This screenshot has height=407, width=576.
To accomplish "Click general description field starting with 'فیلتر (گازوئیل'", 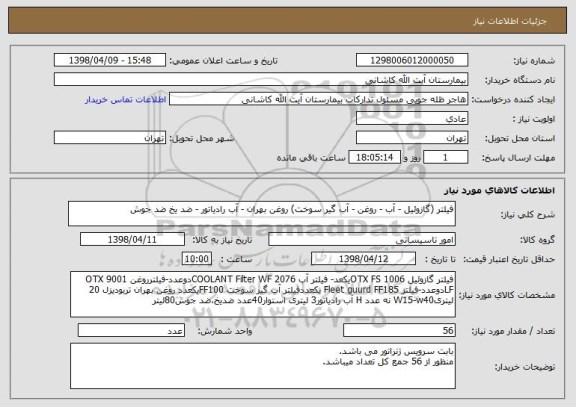I will [x=262, y=213].
